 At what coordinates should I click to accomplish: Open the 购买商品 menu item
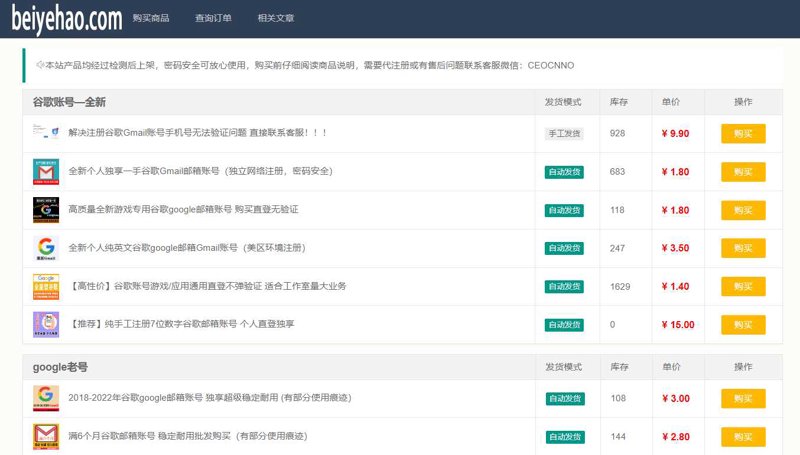(x=151, y=18)
